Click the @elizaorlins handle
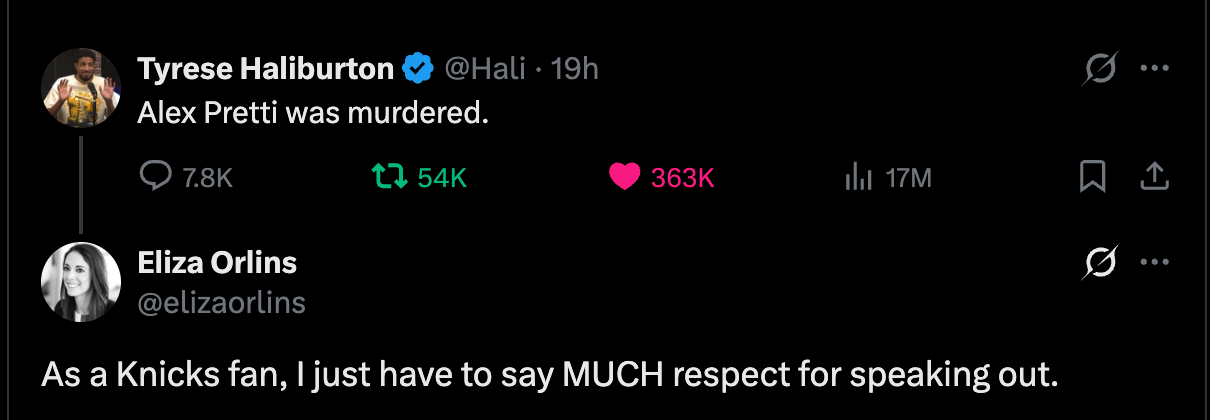The height and width of the screenshot is (420, 1210). pos(221,303)
